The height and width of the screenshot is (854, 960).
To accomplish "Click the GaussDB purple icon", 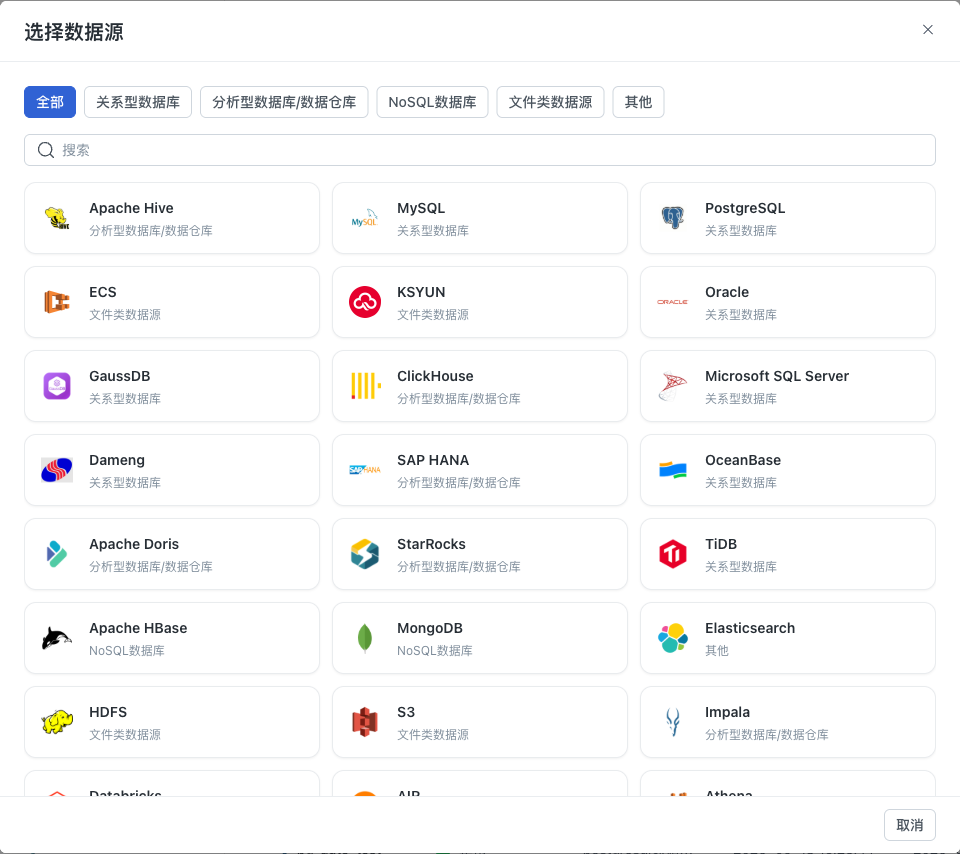I will click(57, 386).
